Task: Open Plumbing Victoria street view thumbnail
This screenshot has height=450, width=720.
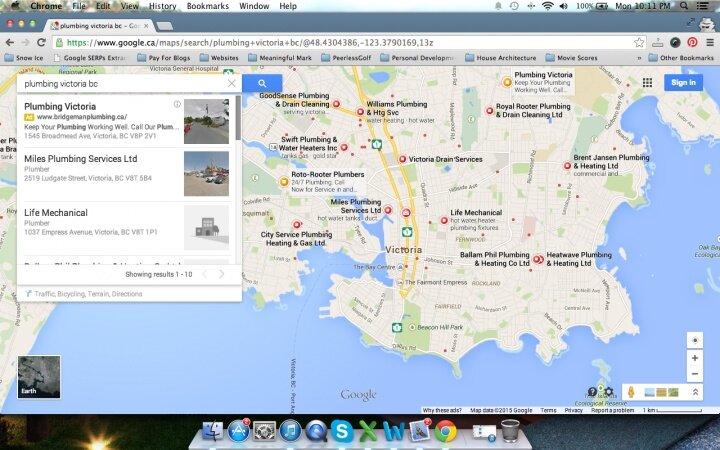Action: tap(207, 121)
